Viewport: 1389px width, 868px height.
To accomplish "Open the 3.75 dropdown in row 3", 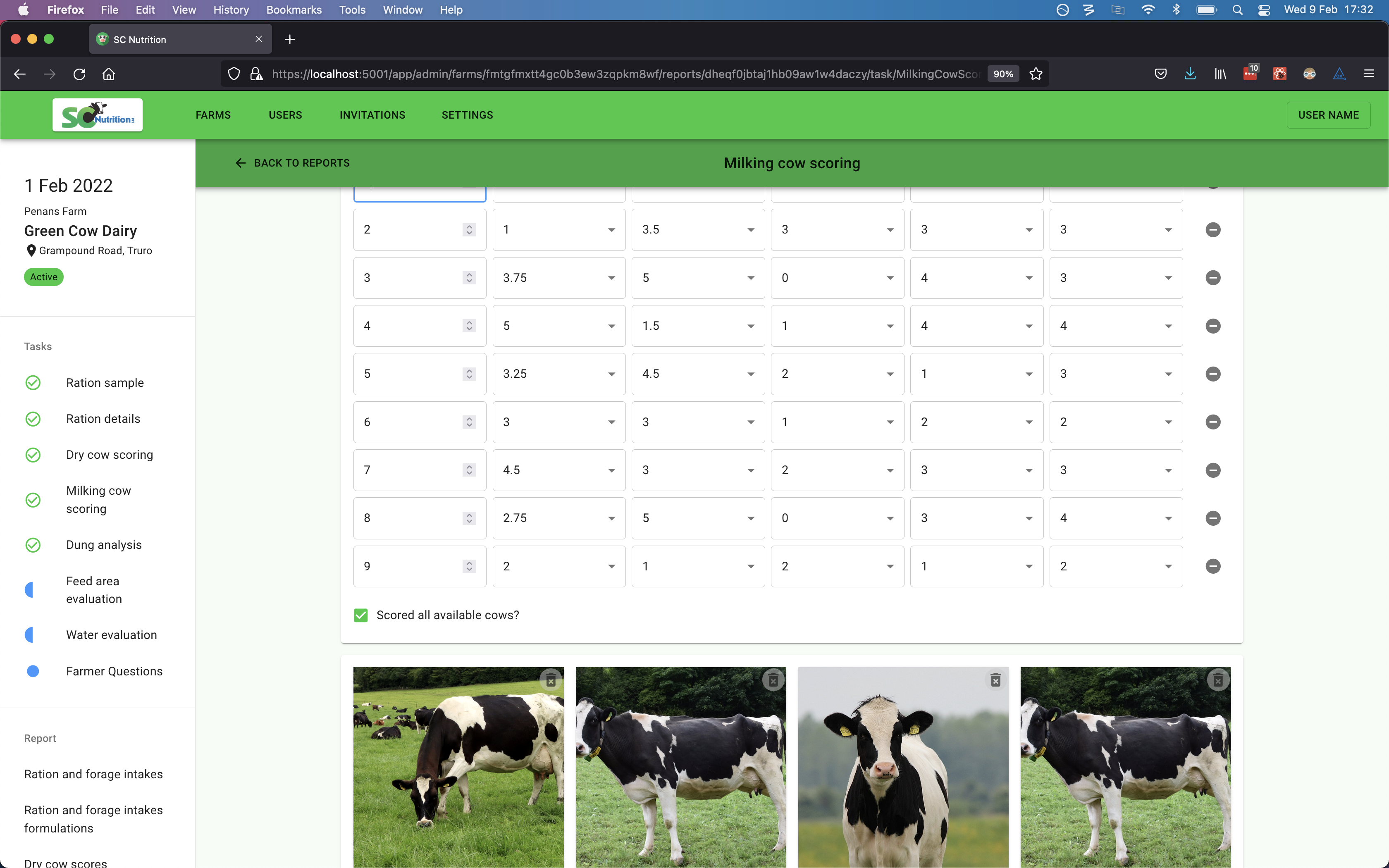I will click(x=558, y=278).
